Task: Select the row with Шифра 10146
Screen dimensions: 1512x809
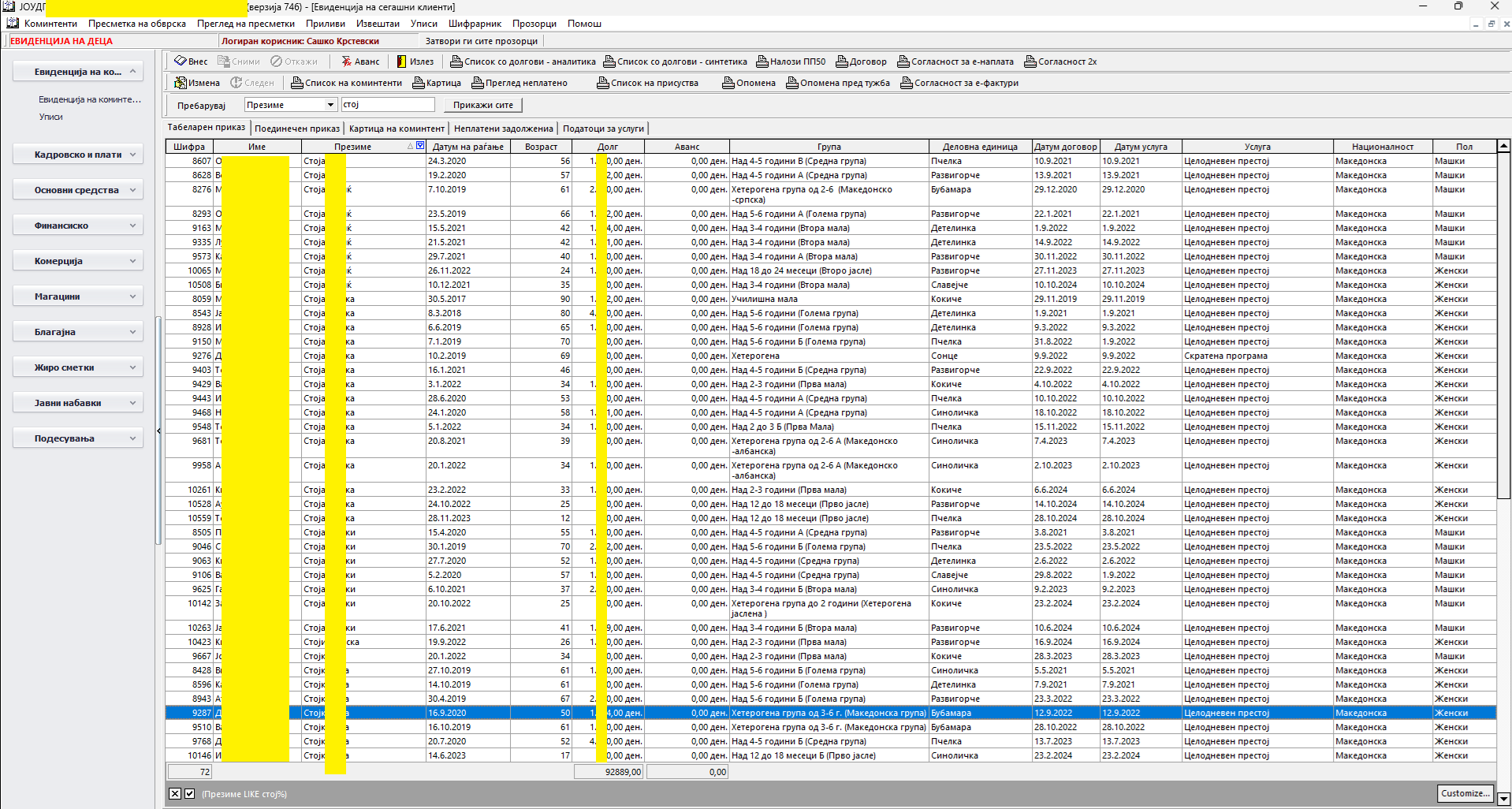Action: pos(830,755)
